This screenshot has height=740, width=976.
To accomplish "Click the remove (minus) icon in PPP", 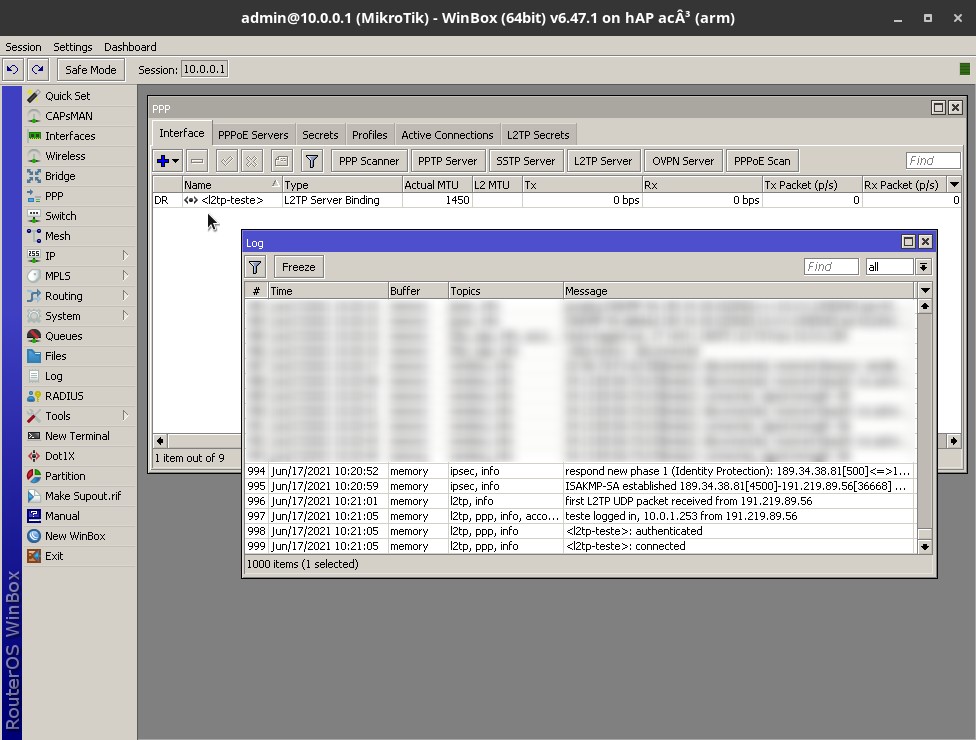I will 197,161.
